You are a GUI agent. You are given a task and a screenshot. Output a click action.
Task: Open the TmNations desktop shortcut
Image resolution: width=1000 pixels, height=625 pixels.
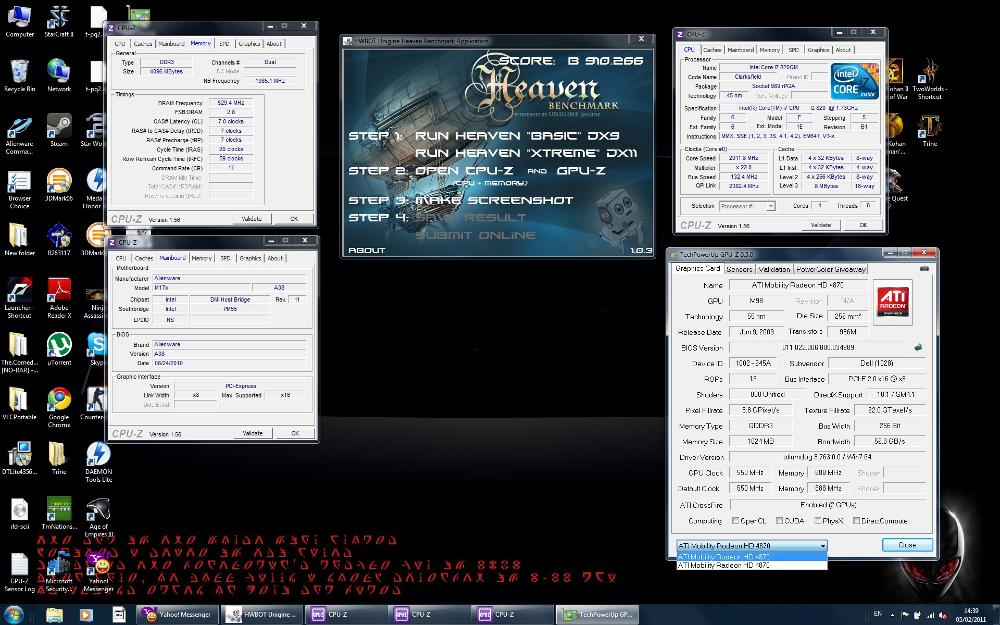(59, 513)
